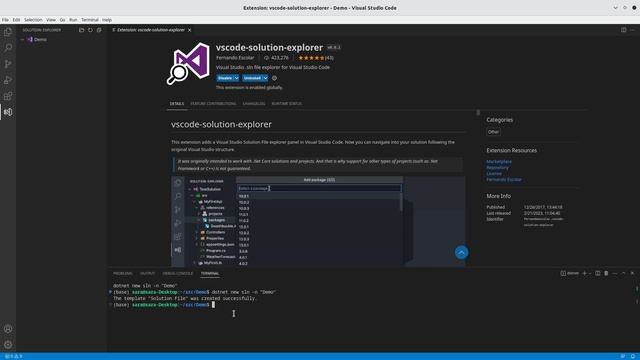Open the Help menu
Viewport: 640px width, 360px height.
(x=107, y=20)
